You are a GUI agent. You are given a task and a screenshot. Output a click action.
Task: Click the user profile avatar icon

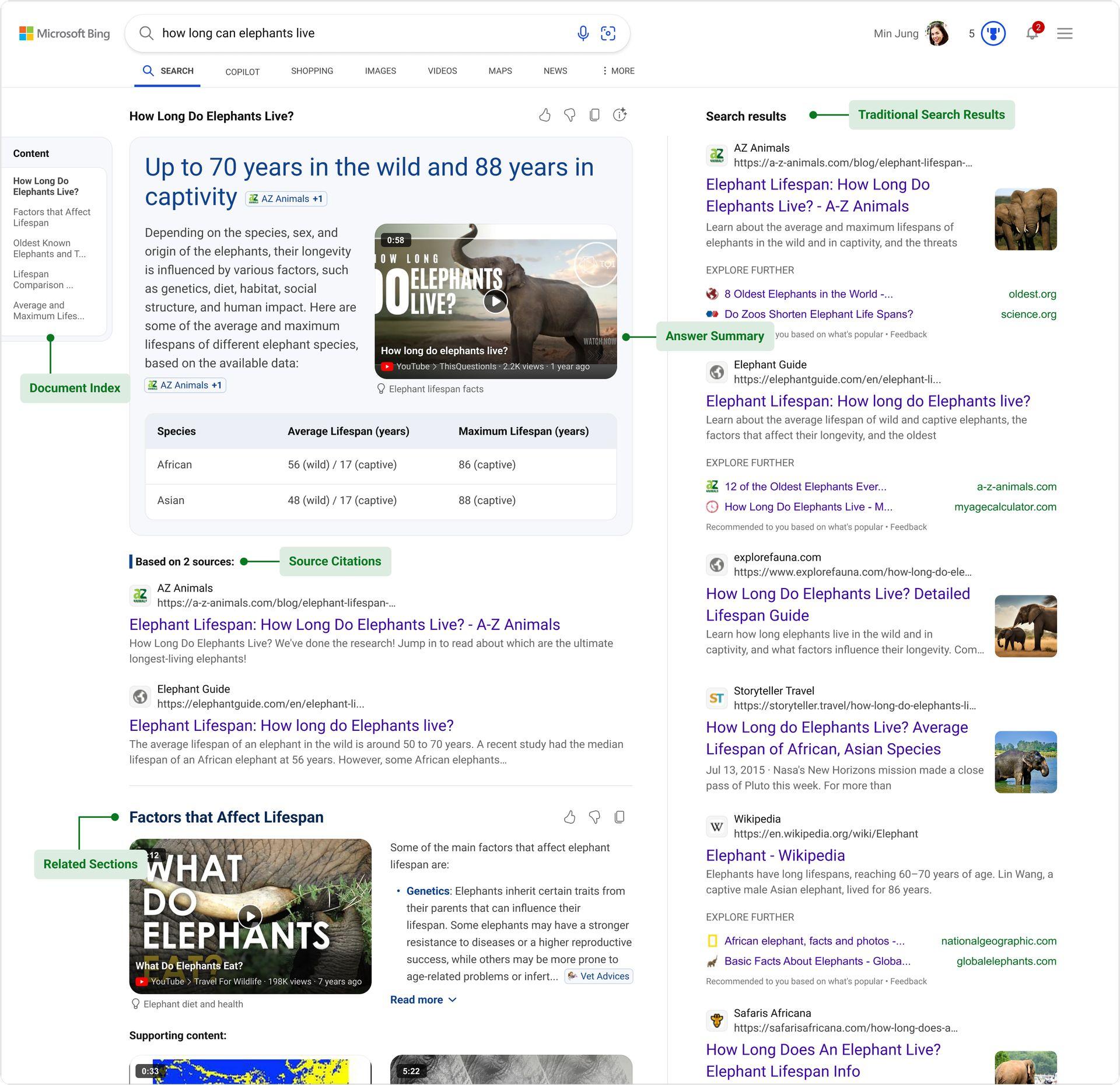point(940,33)
